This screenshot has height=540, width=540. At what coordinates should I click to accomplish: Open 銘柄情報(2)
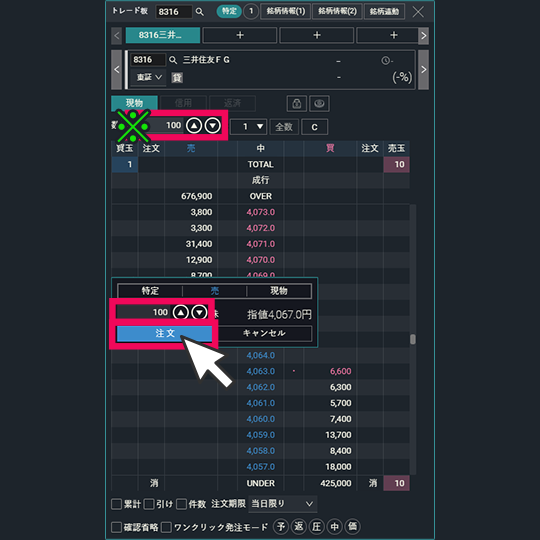coord(337,11)
